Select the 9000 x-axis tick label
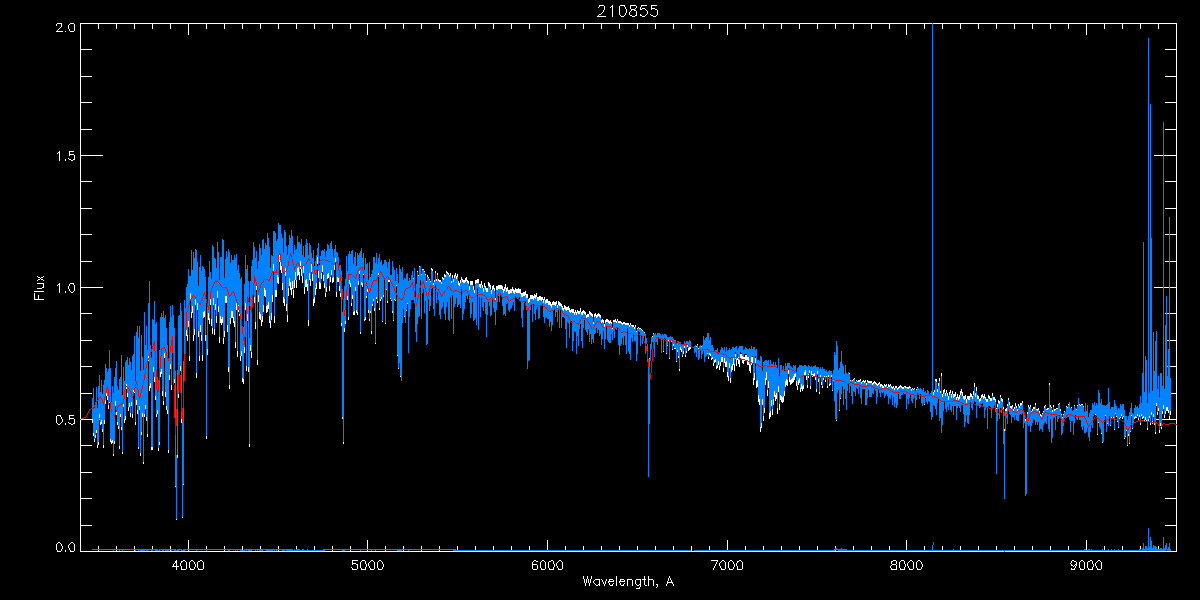The width and height of the screenshot is (1200, 600). [x=1087, y=566]
